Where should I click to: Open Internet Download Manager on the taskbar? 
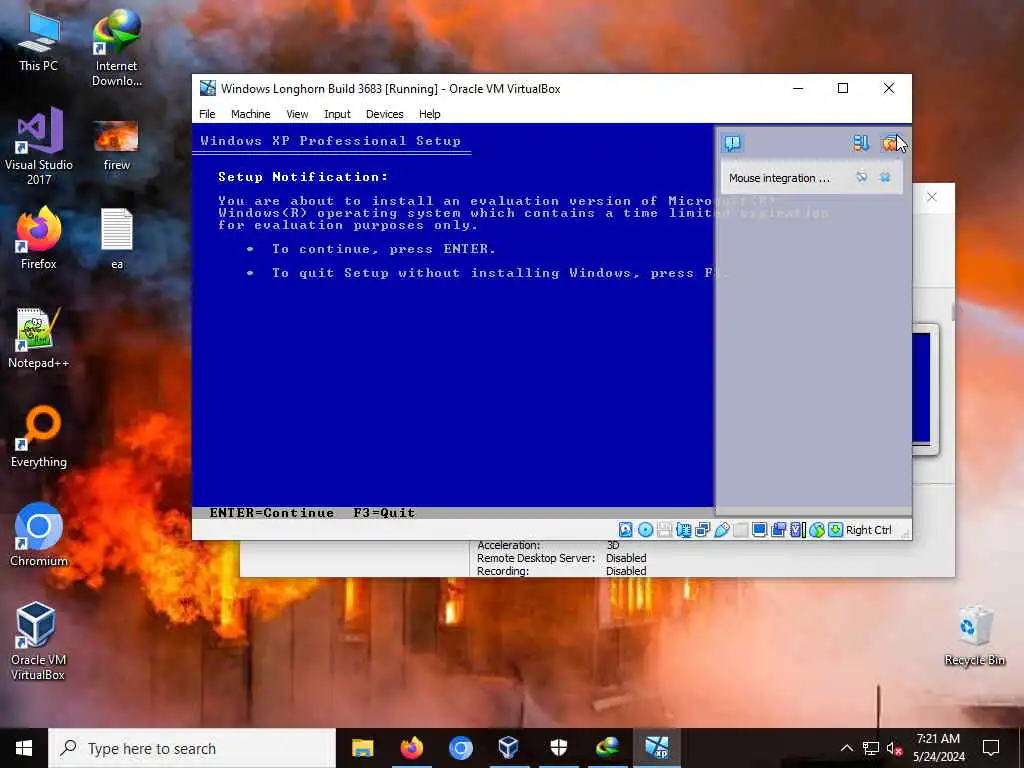[x=607, y=748]
